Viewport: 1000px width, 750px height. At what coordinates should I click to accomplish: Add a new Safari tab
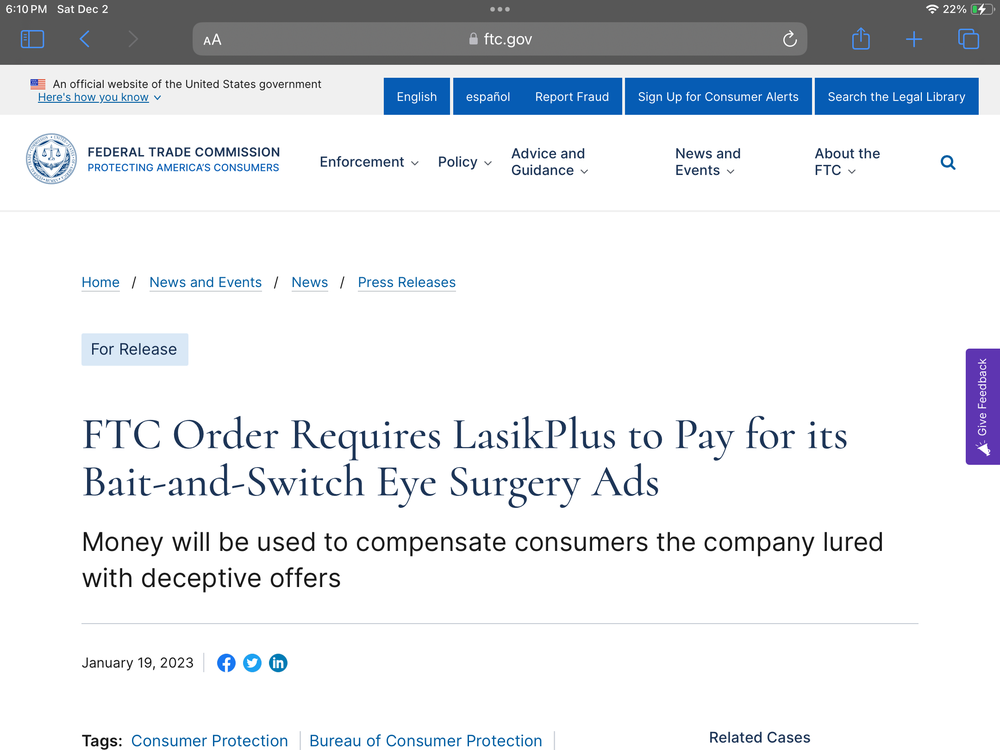point(914,40)
